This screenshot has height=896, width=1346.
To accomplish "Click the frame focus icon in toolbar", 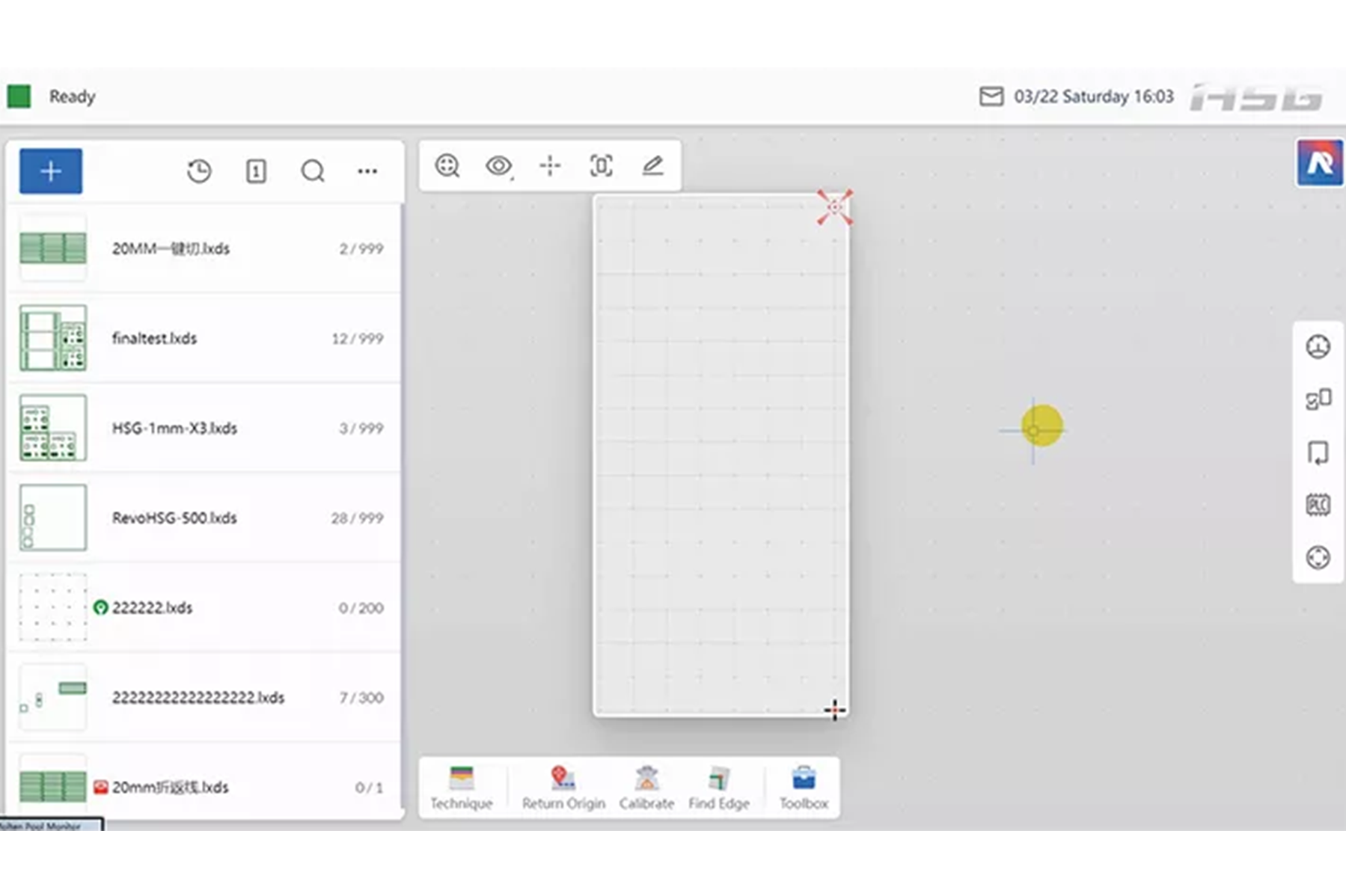I will pos(602,165).
